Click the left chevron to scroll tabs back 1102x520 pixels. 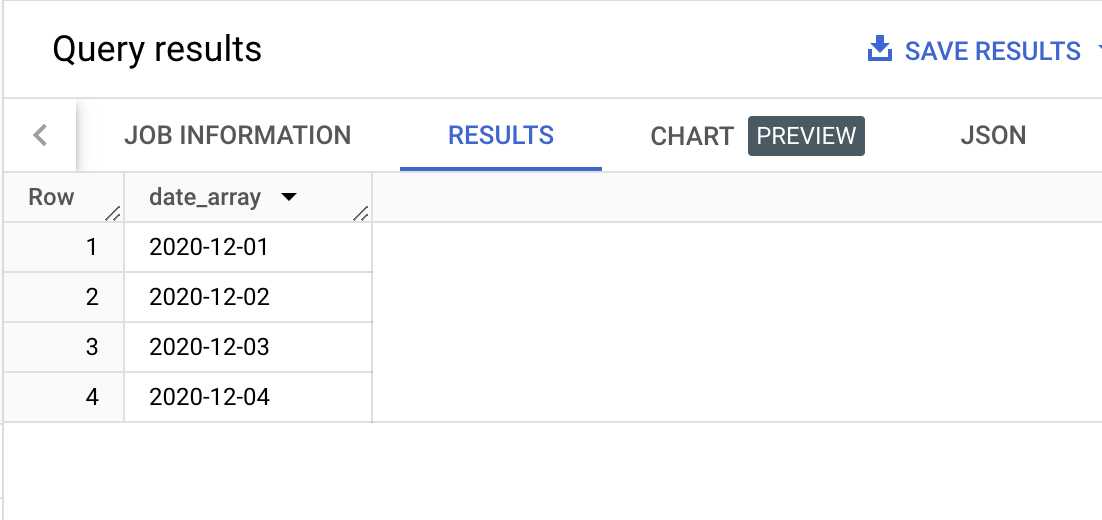[40, 135]
